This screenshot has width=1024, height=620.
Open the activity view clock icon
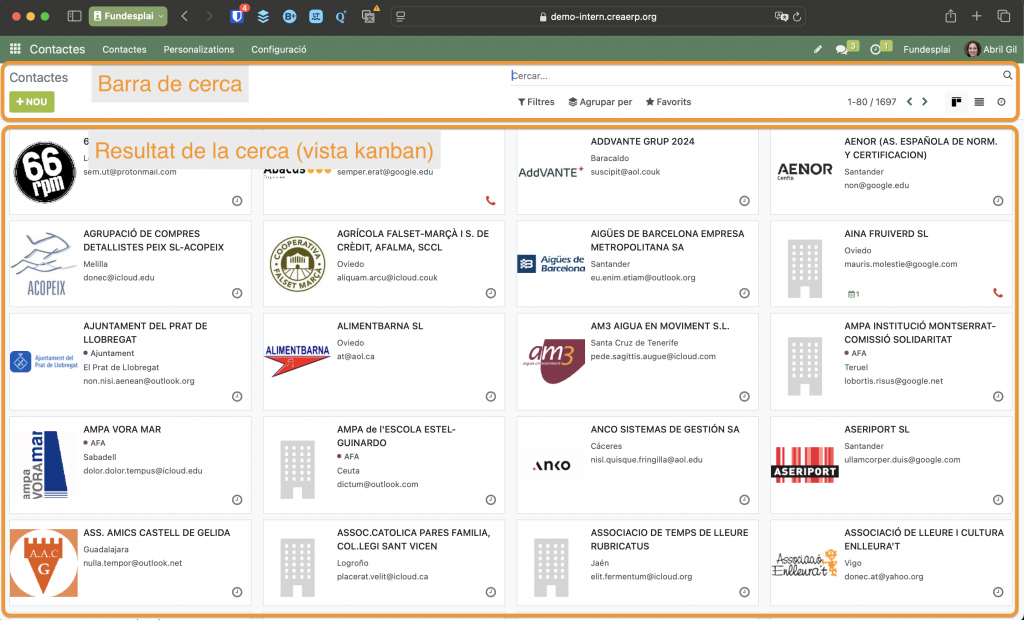click(x=1001, y=102)
